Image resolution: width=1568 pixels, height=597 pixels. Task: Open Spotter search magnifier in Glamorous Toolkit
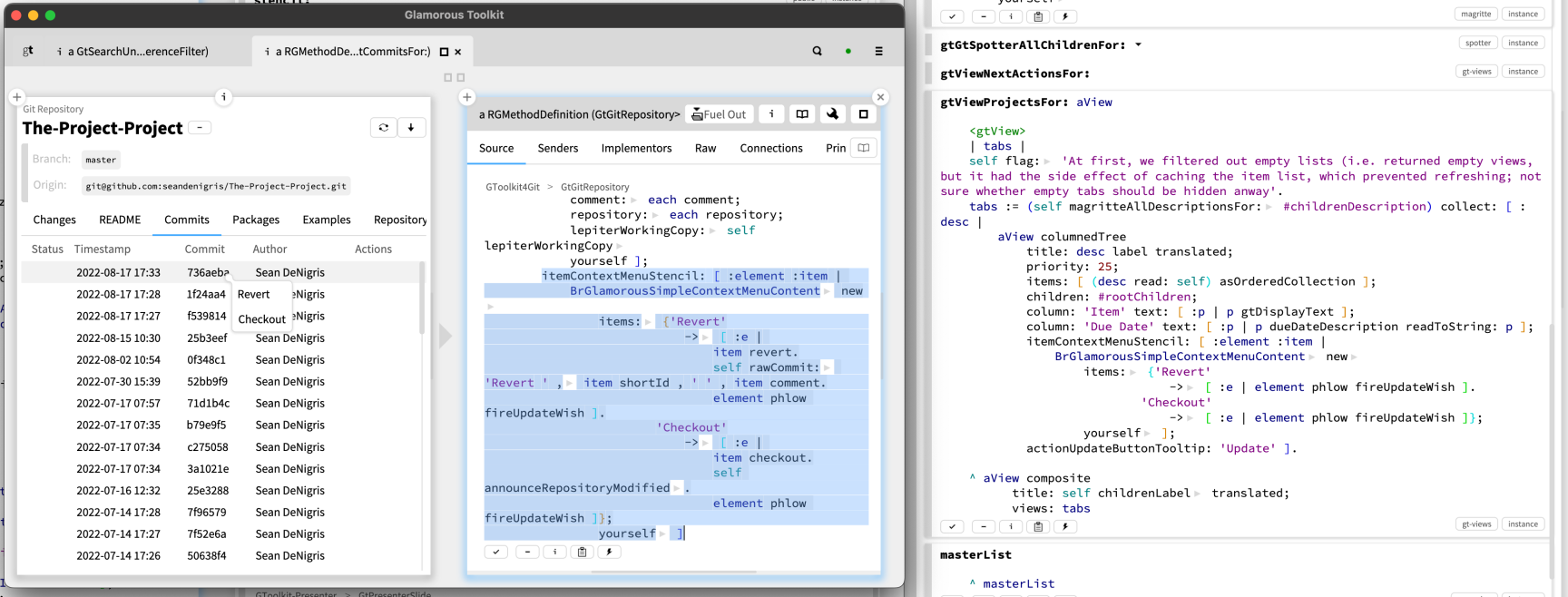click(x=818, y=52)
